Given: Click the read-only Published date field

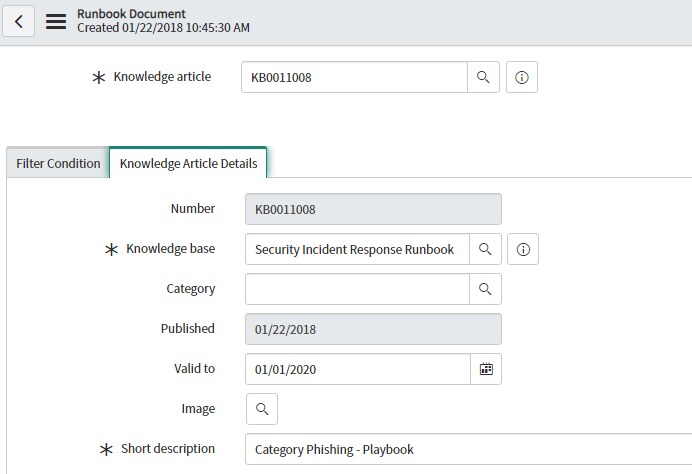Looking at the screenshot, I should pos(373,329).
